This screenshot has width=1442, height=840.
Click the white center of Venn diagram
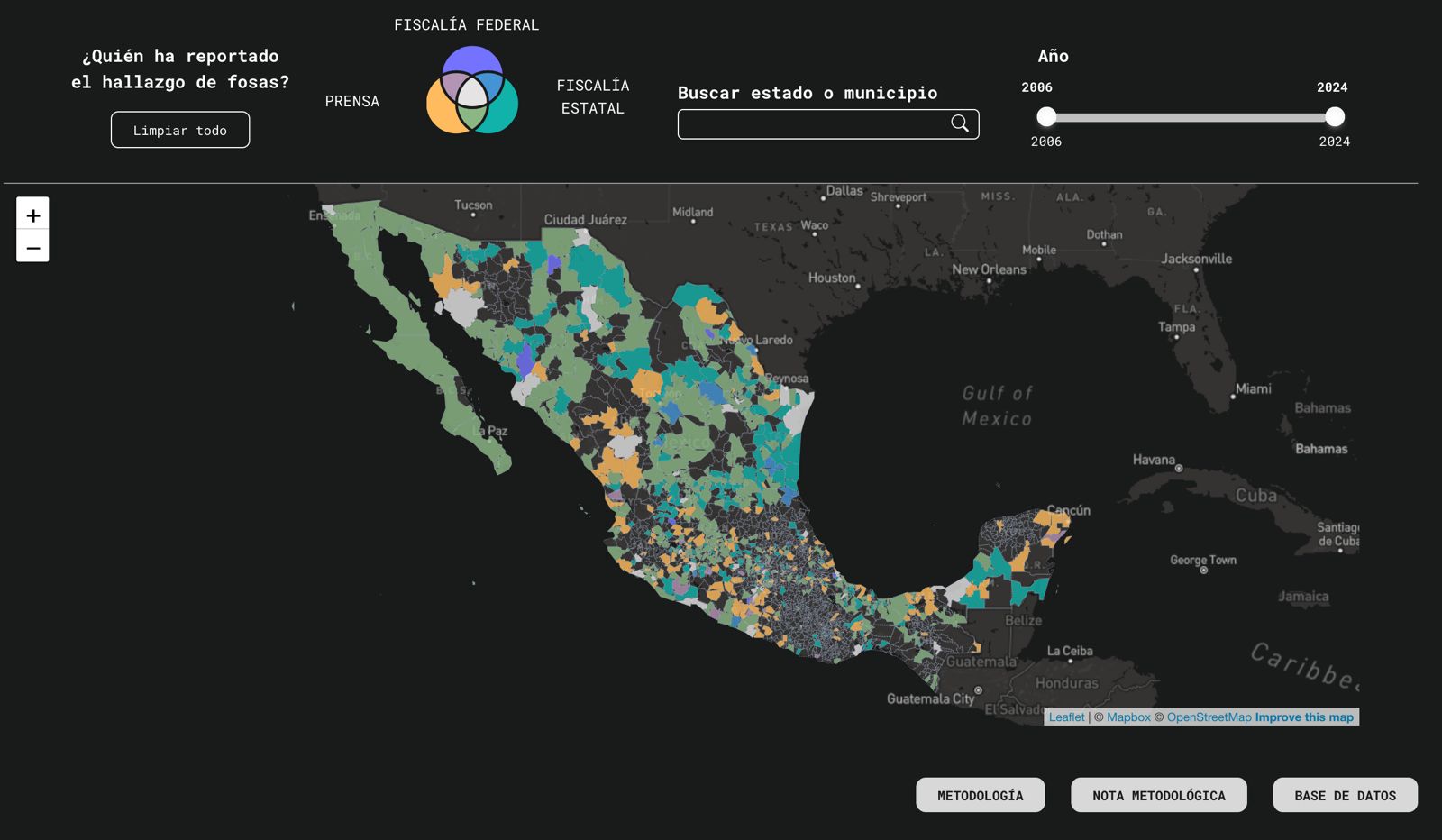[x=472, y=93]
